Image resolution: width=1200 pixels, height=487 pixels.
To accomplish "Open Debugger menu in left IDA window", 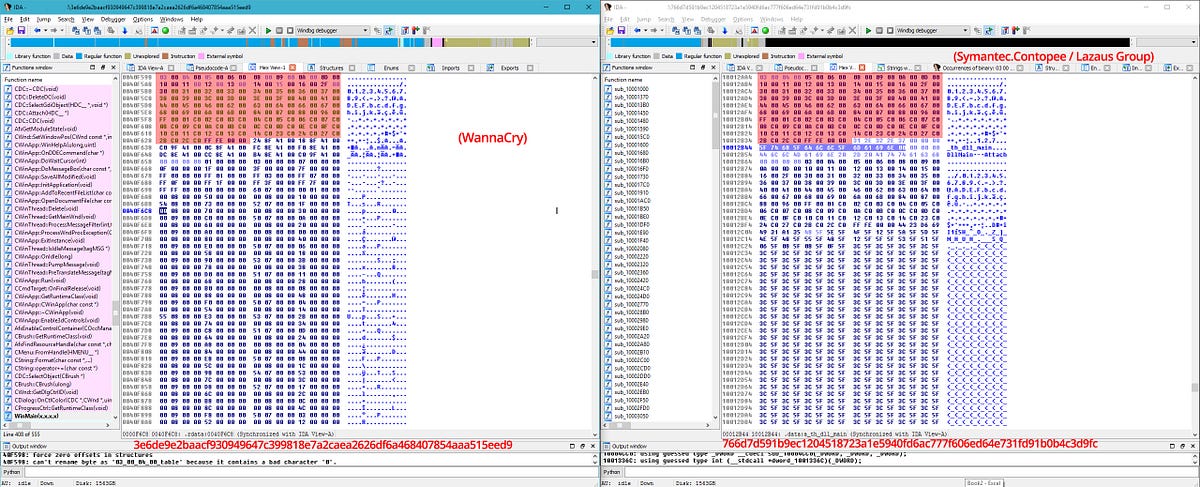I will point(113,19).
